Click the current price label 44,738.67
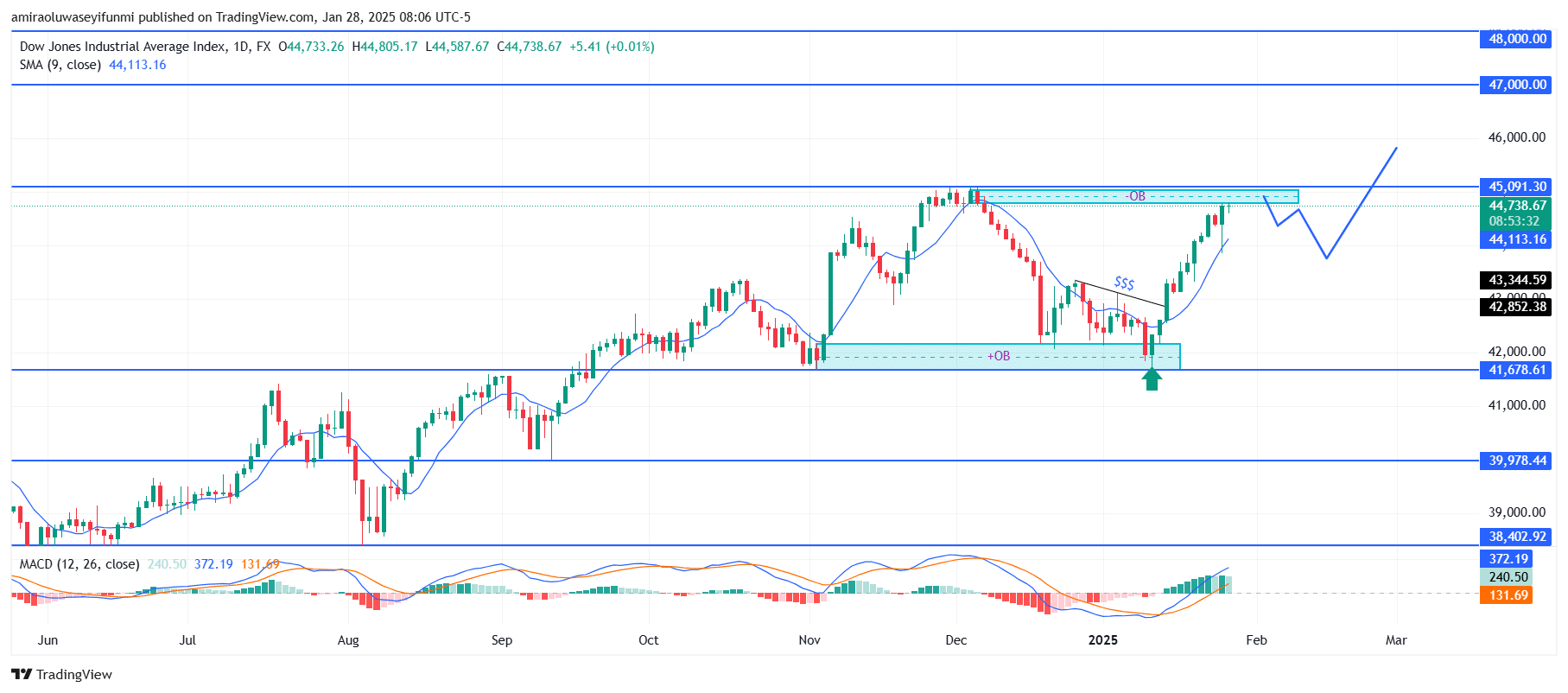This screenshot has height=693, width=1568. coord(1516,206)
